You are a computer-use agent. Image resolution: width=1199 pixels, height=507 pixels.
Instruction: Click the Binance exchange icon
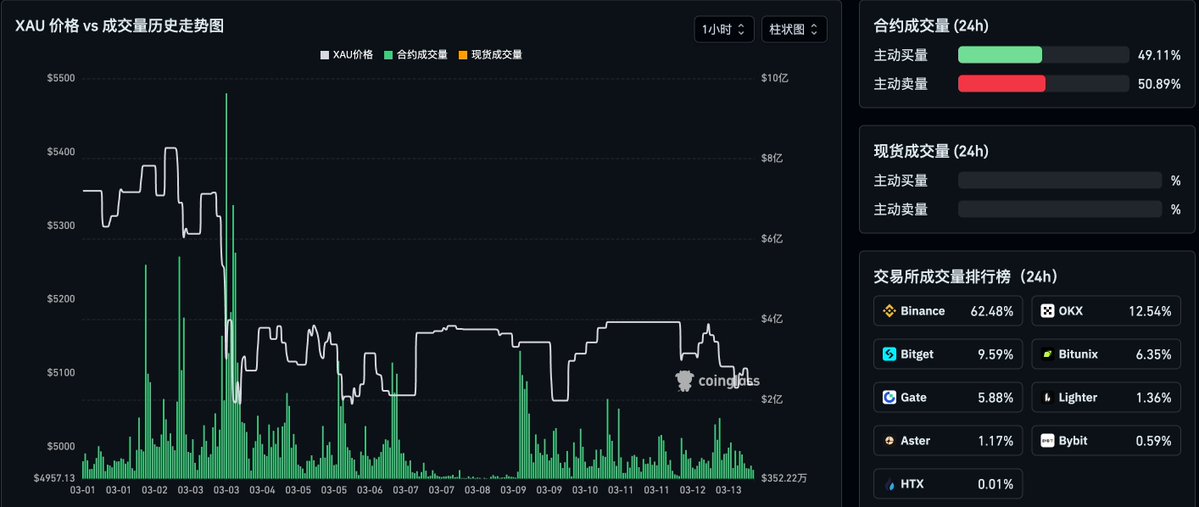click(x=889, y=311)
